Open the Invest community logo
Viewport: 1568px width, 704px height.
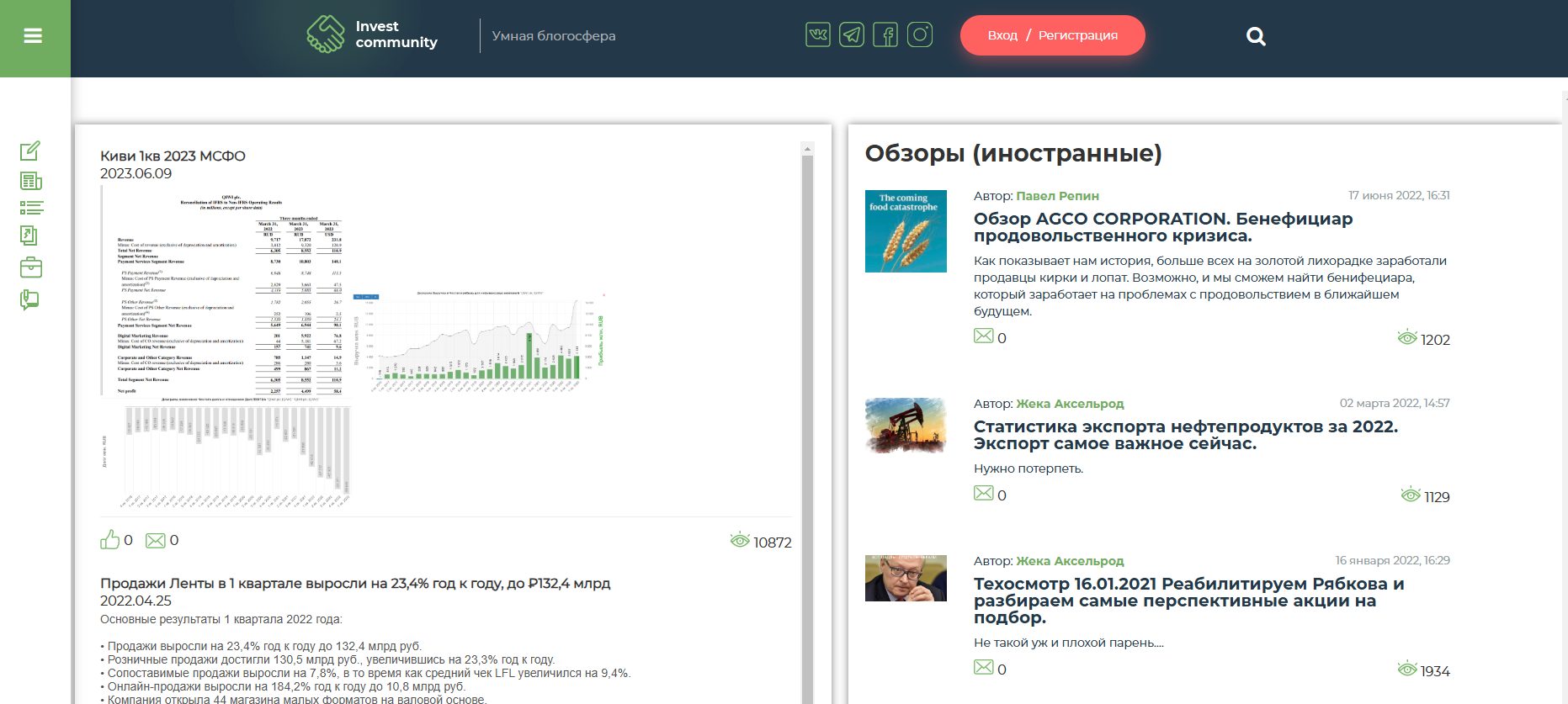coord(372,34)
